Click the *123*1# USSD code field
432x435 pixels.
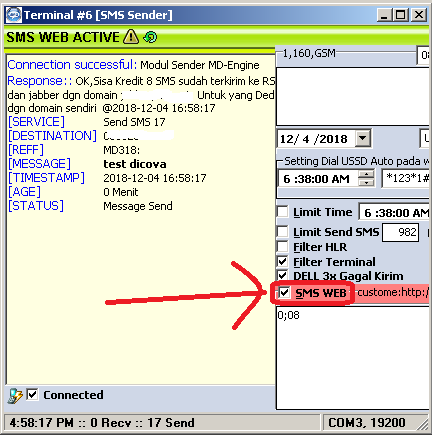click(405, 178)
